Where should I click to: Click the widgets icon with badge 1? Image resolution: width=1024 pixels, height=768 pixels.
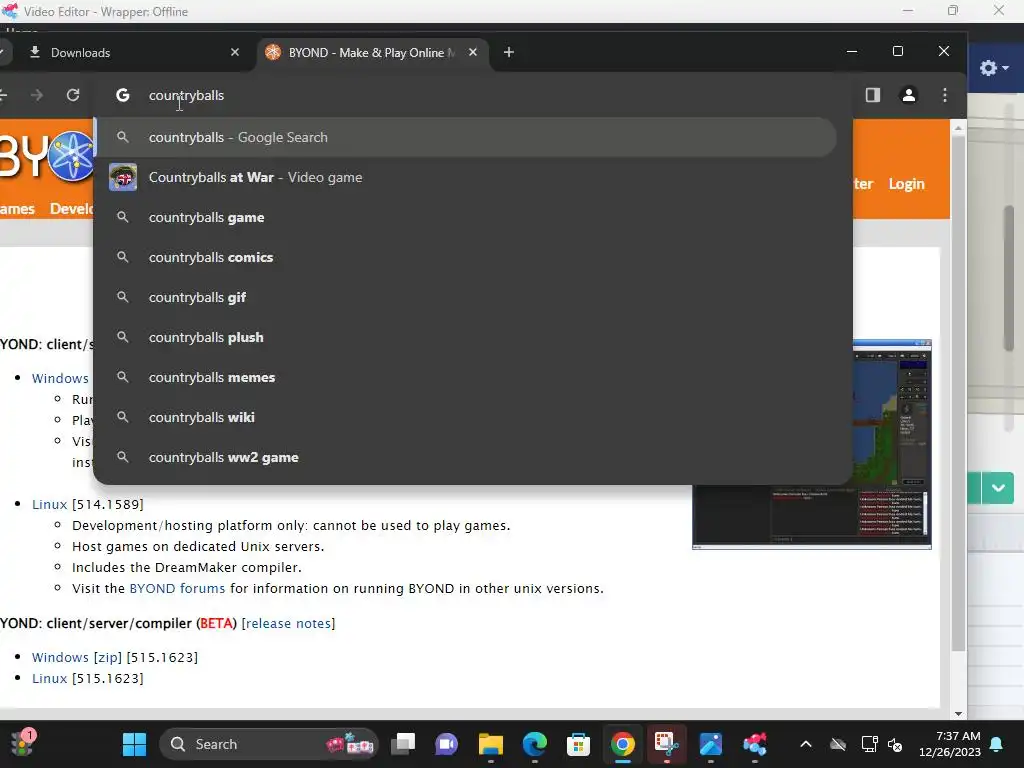coord(22,743)
